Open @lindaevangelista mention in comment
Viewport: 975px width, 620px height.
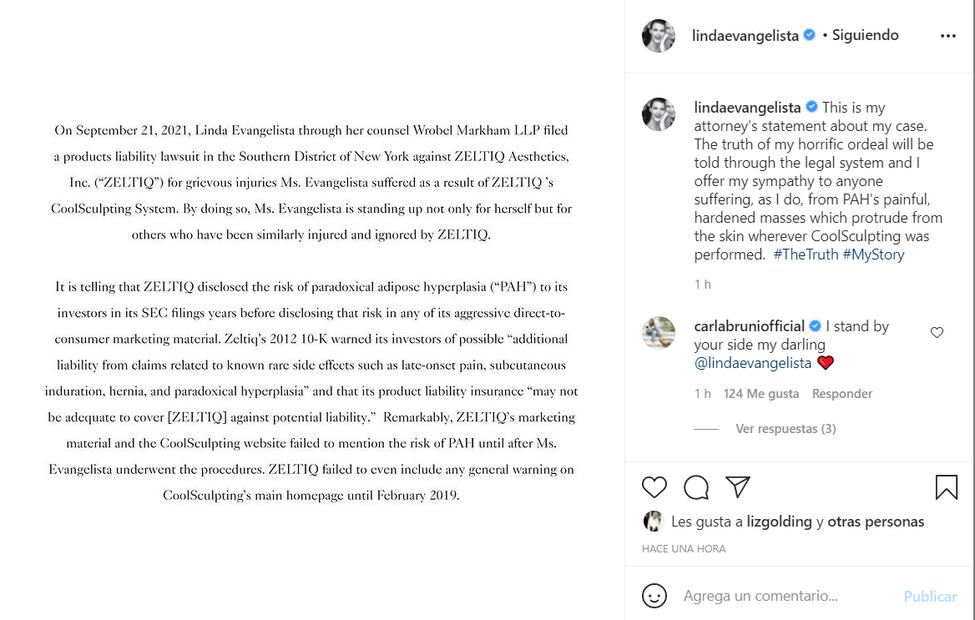coord(754,363)
